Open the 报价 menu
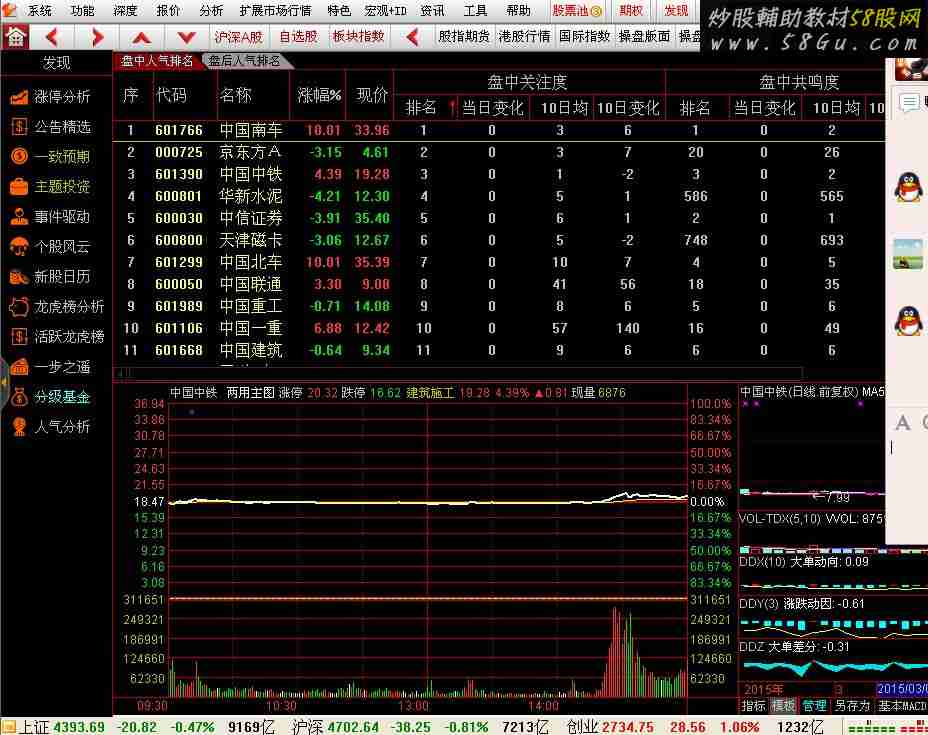The width and height of the screenshot is (928, 735). (168, 11)
